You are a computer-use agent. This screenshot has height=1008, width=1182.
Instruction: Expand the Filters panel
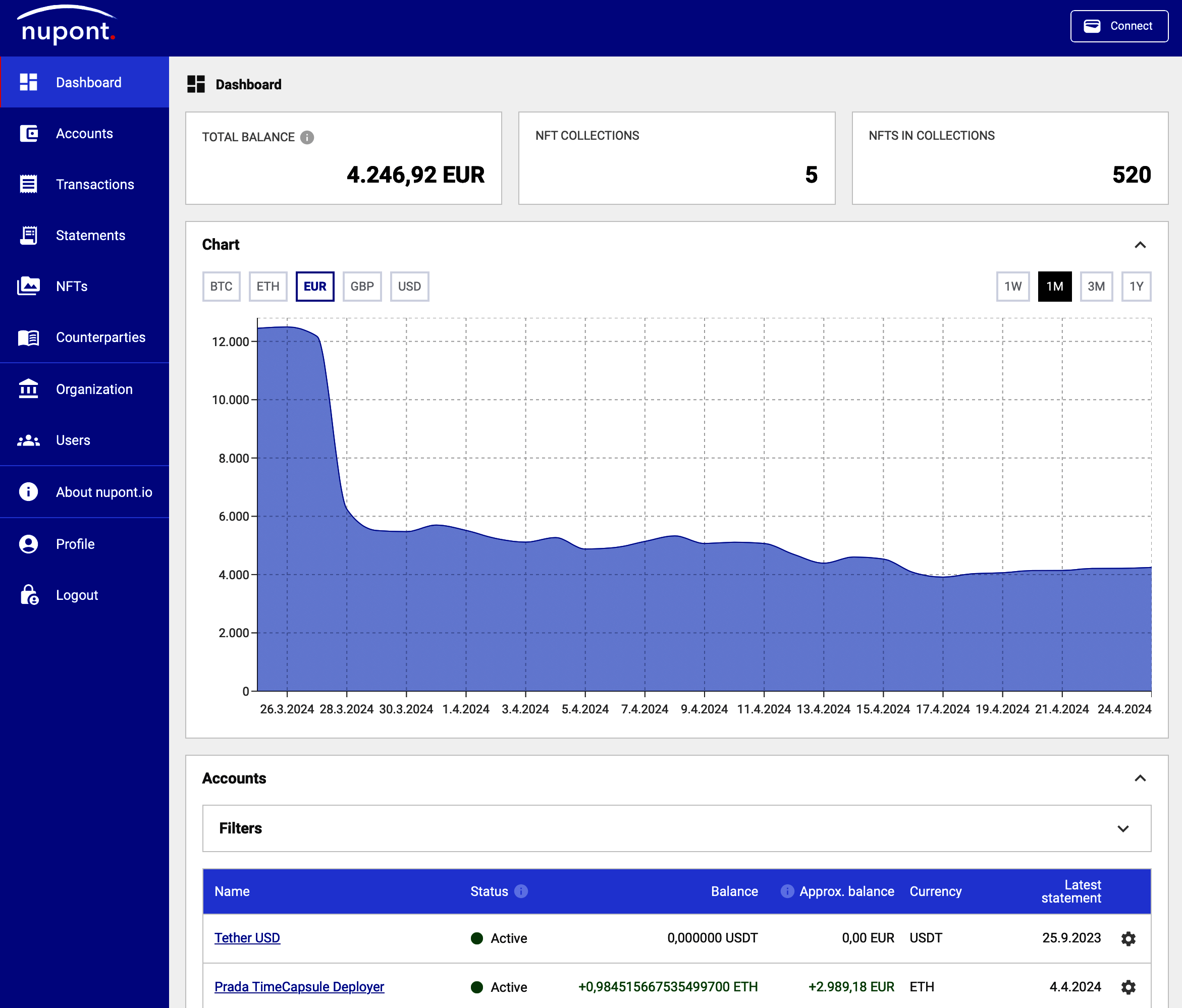[1122, 828]
